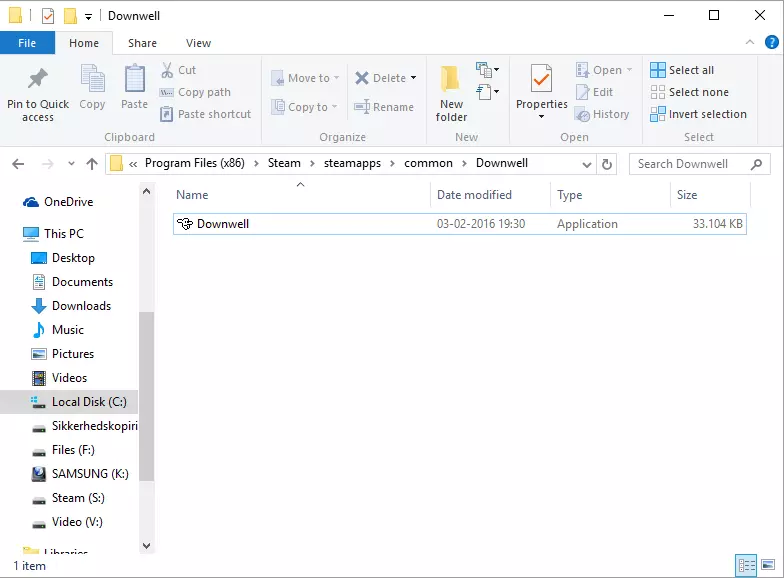Screen dimensions: 784x578
Task: Open Desktop in navigation pane
Action: point(63,258)
